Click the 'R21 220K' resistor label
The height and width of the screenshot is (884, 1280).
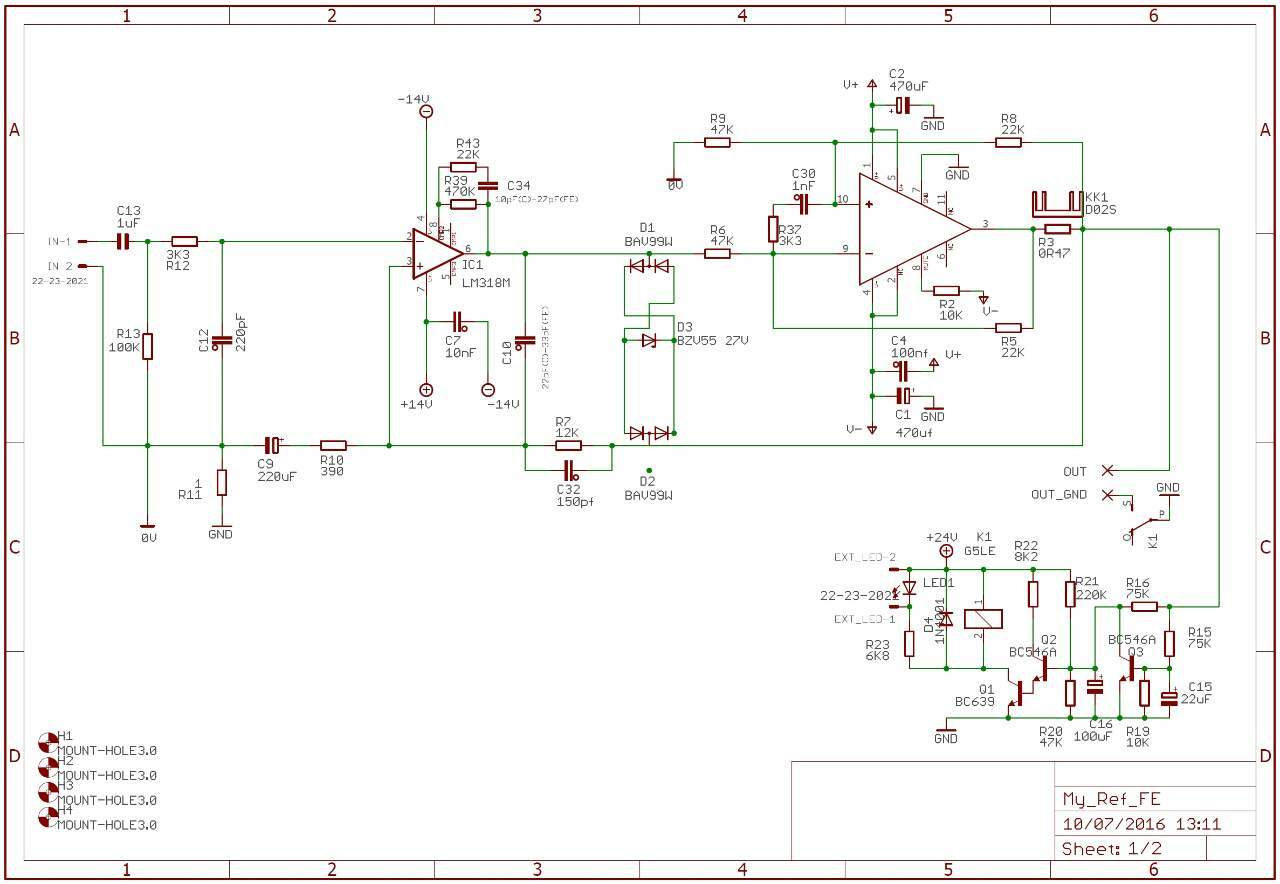coord(1089,588)
